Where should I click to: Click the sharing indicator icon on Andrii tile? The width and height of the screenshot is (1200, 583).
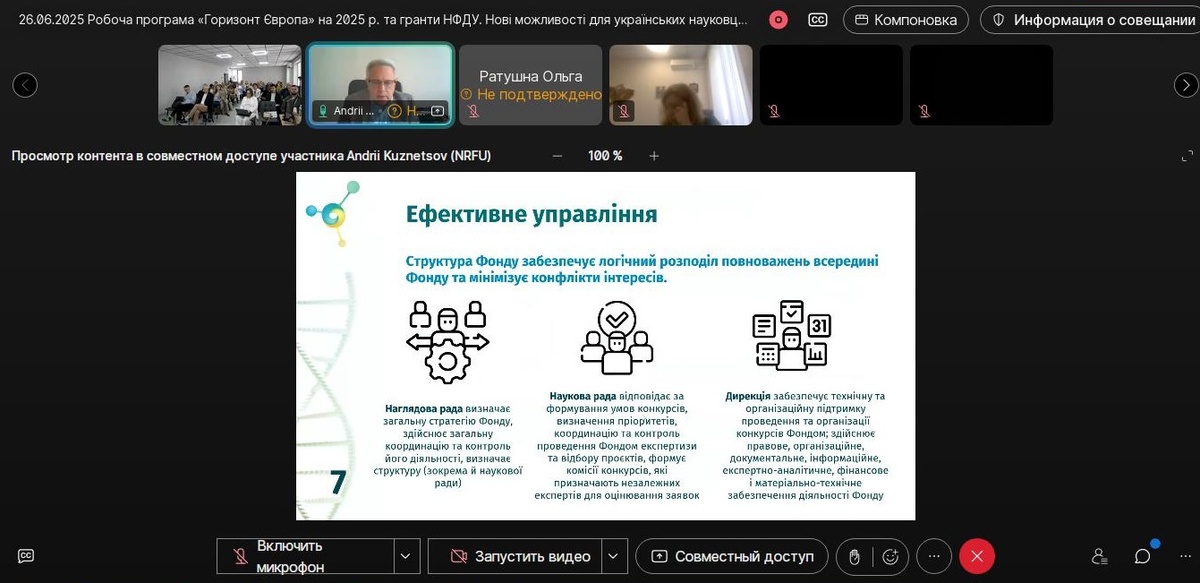coord(437,111)
